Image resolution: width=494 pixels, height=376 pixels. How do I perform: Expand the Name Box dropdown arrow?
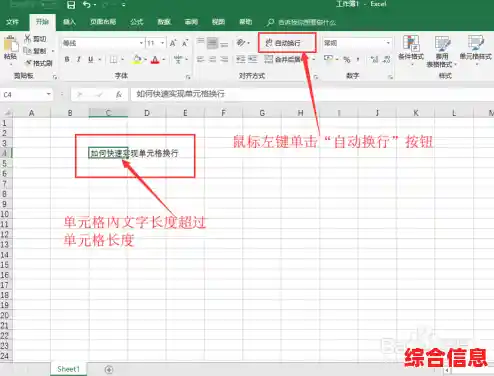pyautogui.click(x=49, y=94)
